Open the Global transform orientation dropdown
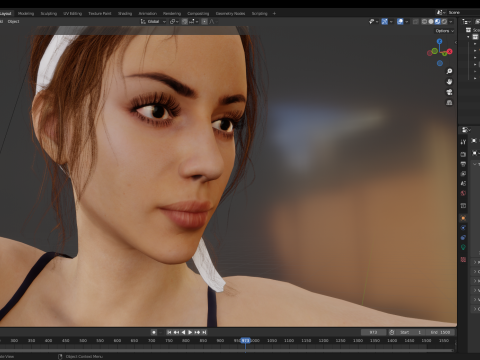 153,21
